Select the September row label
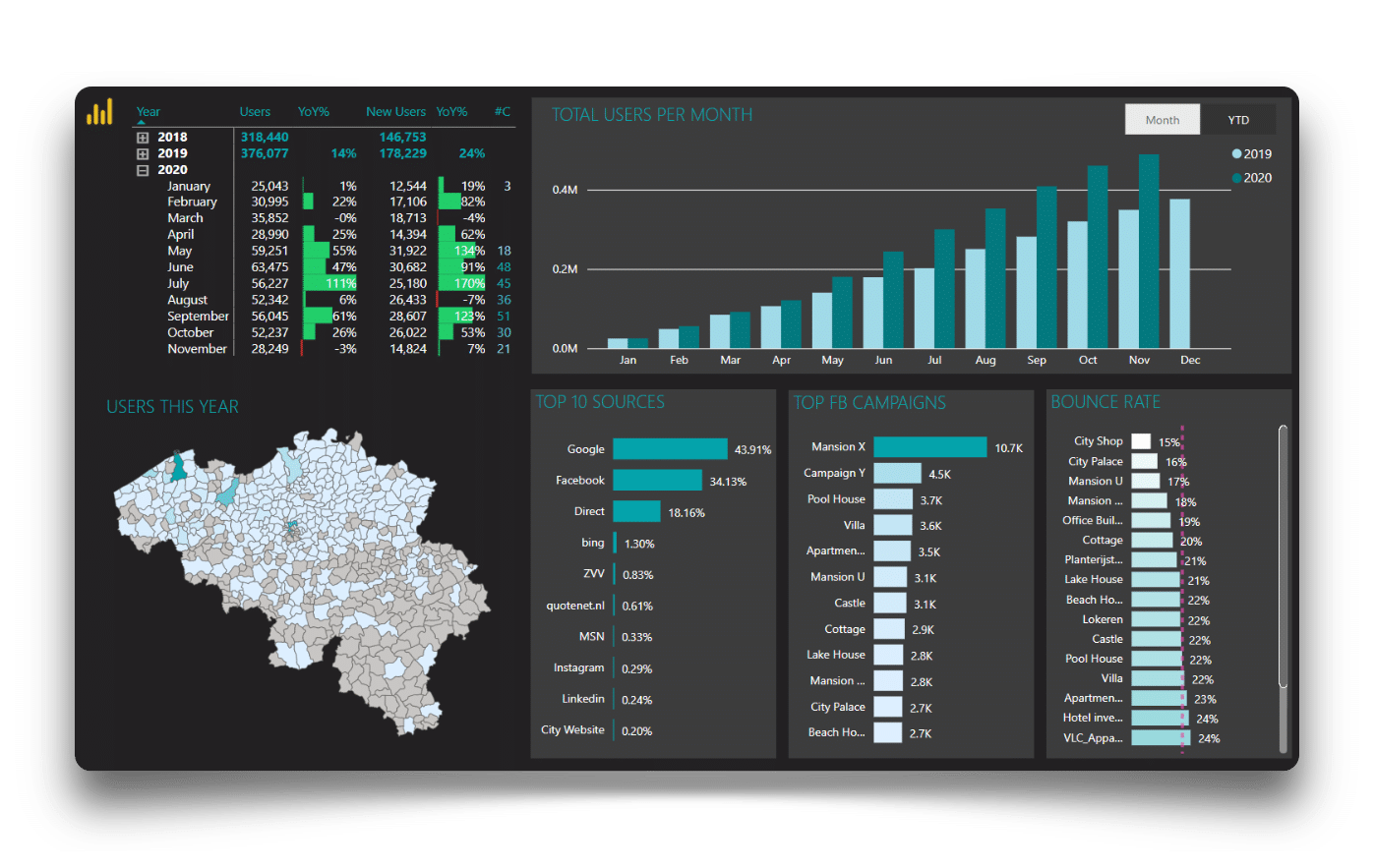This screenshot has height=868, width=1374. pos(198,316)
